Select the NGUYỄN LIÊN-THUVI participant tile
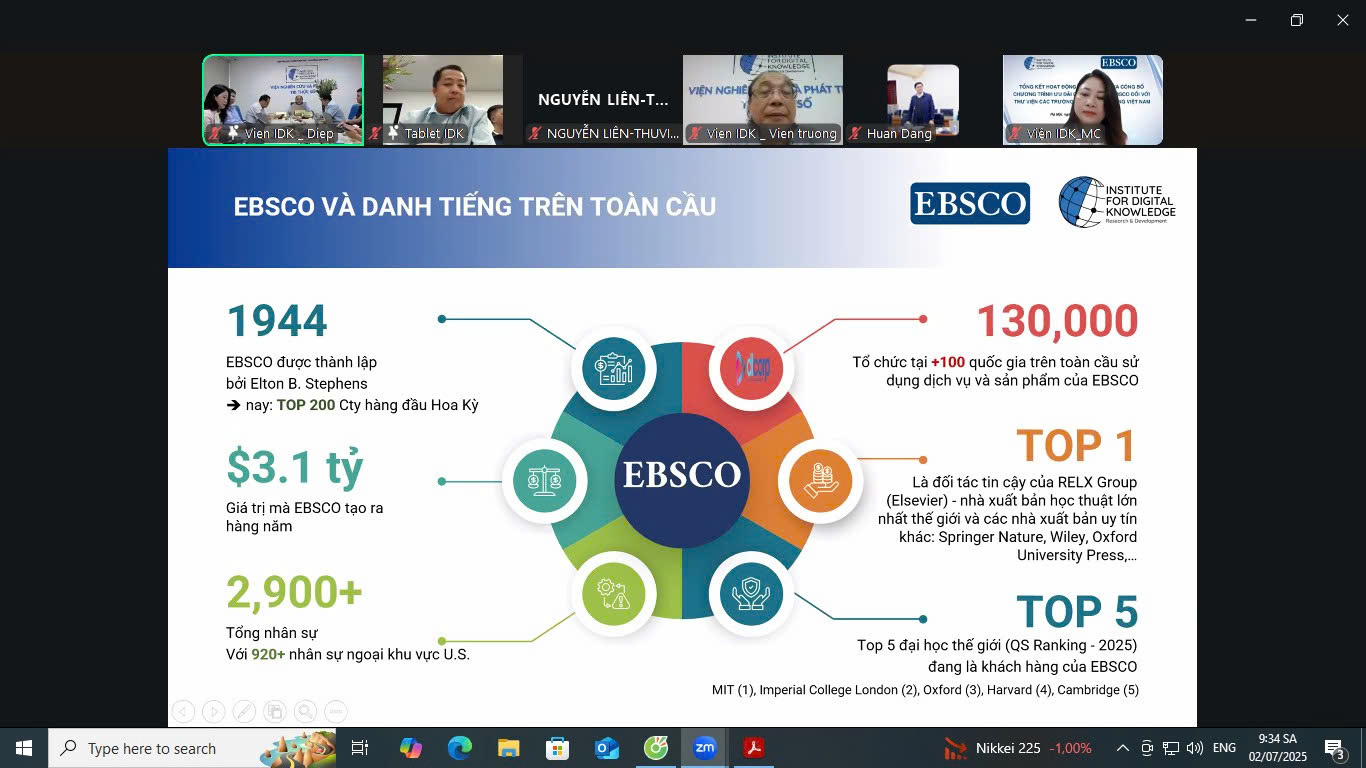1366x768 pixels. tap(603, 100)
